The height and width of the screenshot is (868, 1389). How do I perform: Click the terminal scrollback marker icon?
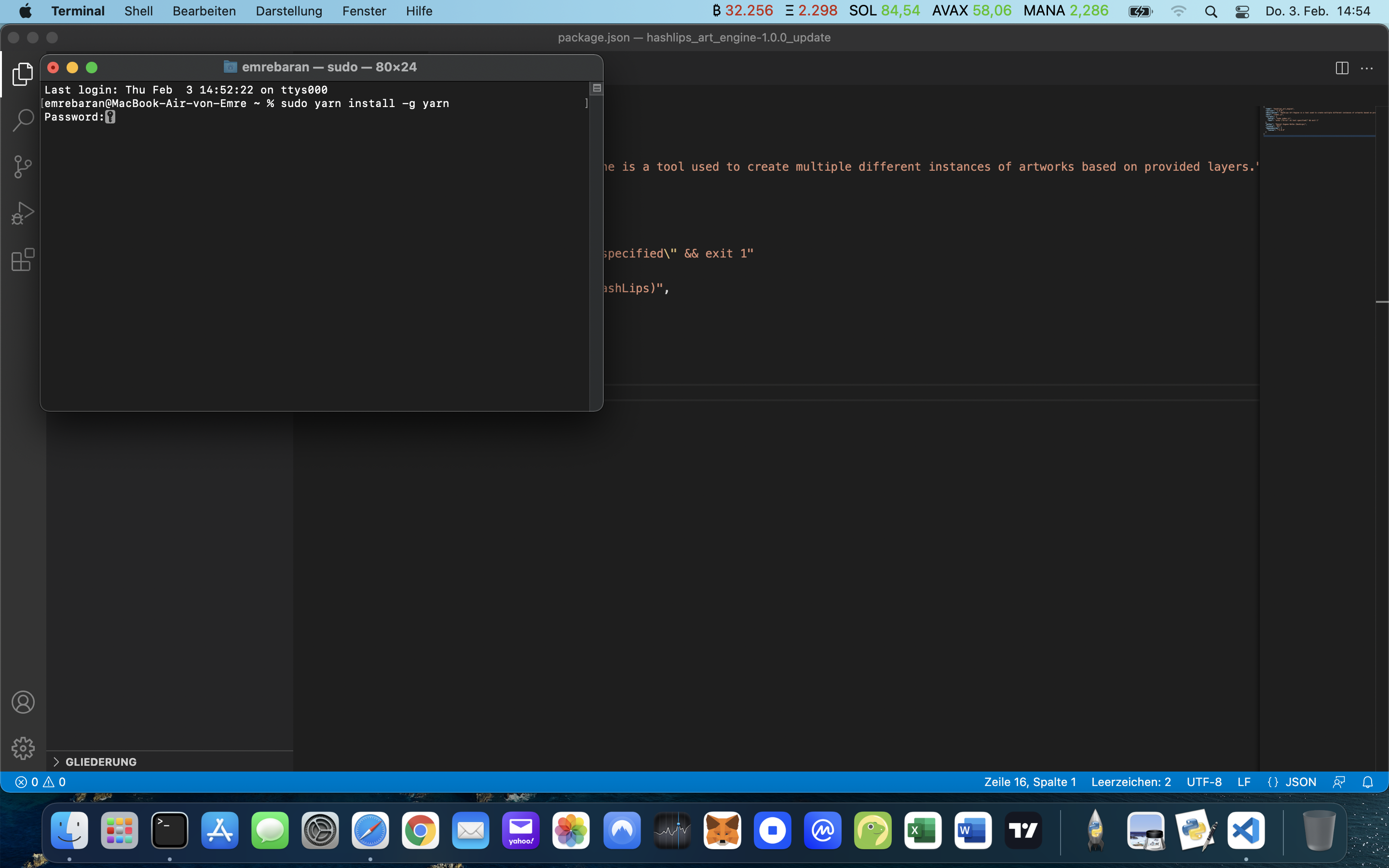(x=597, y=88)
